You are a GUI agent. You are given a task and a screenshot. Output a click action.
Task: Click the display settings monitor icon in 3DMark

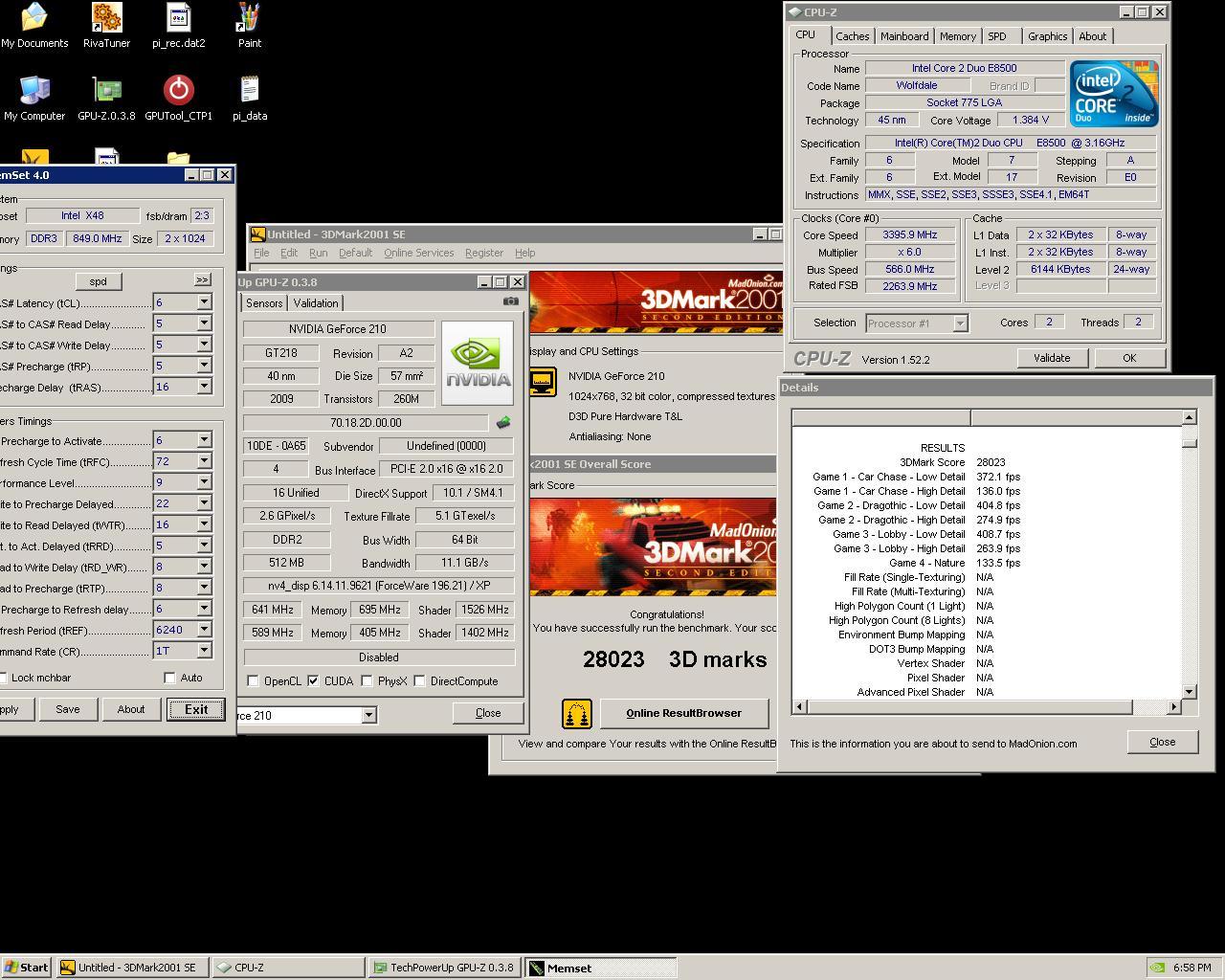pyautogui.click(x=542, y=382)
